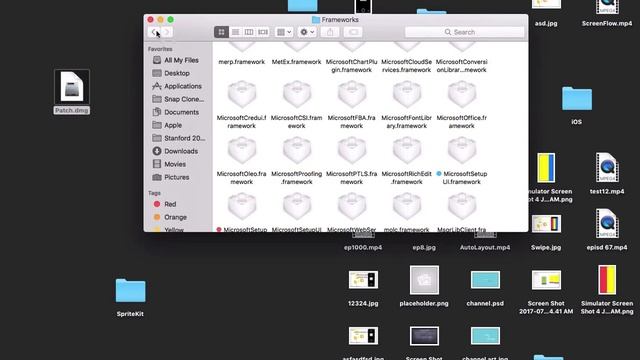Select MicrosoftPTLS.framework icon

pyautogui.click(x=352, y=150)
